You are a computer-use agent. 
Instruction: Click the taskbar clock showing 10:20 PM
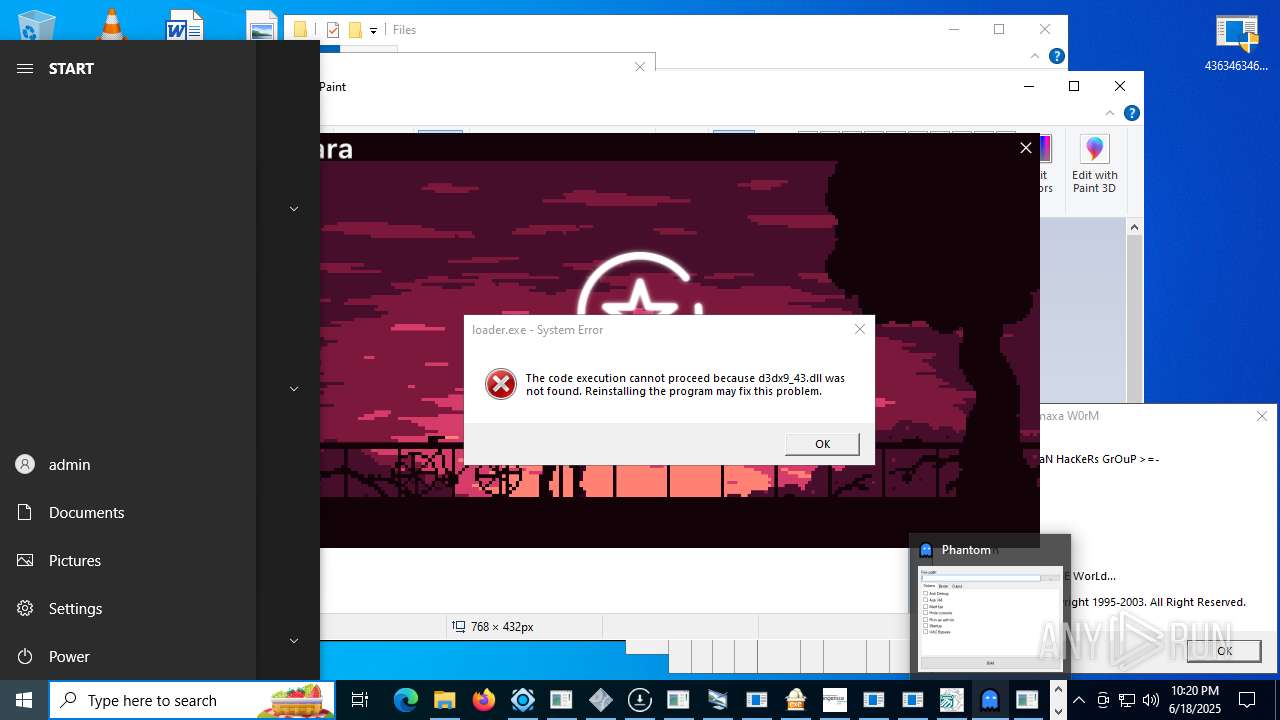[x=1194, y=700]
